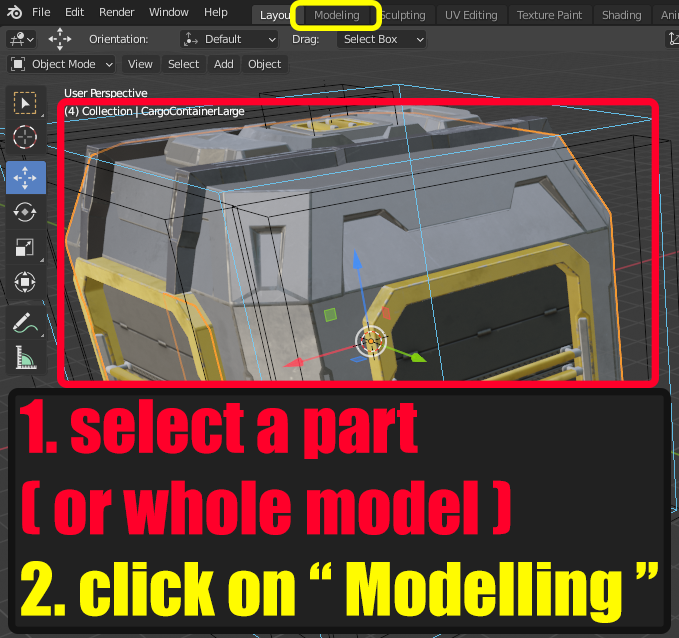Click the Move tool settings icon in header
679x638 pixels.
(60, 39)
